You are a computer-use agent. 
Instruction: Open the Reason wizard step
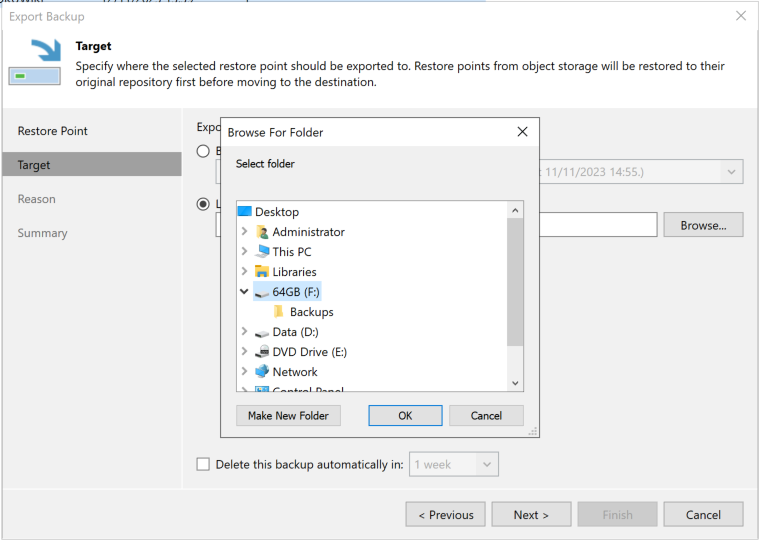pyautogui.click(x=36, y=199)
